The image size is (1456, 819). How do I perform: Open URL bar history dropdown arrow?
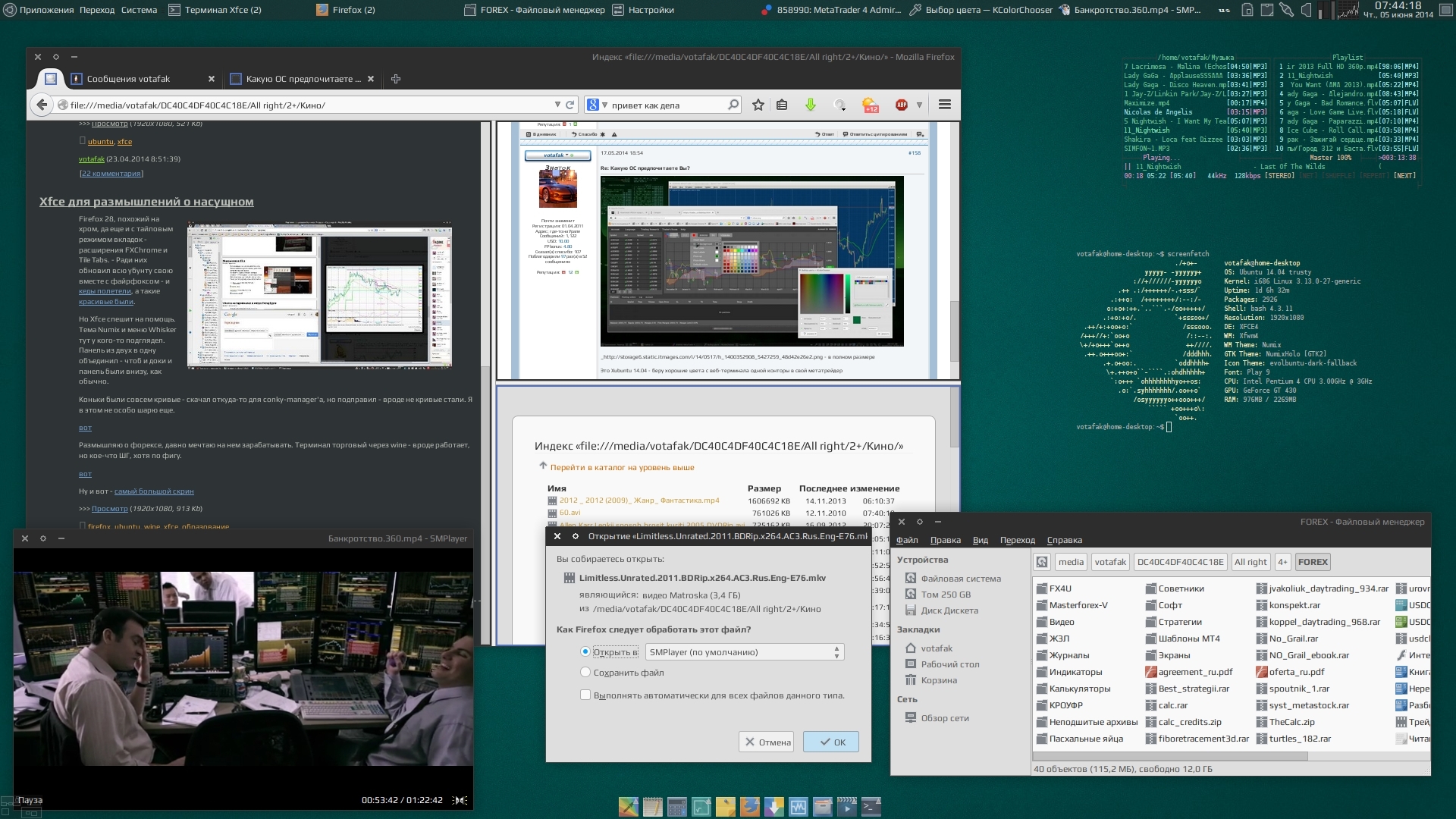point(557,105)
